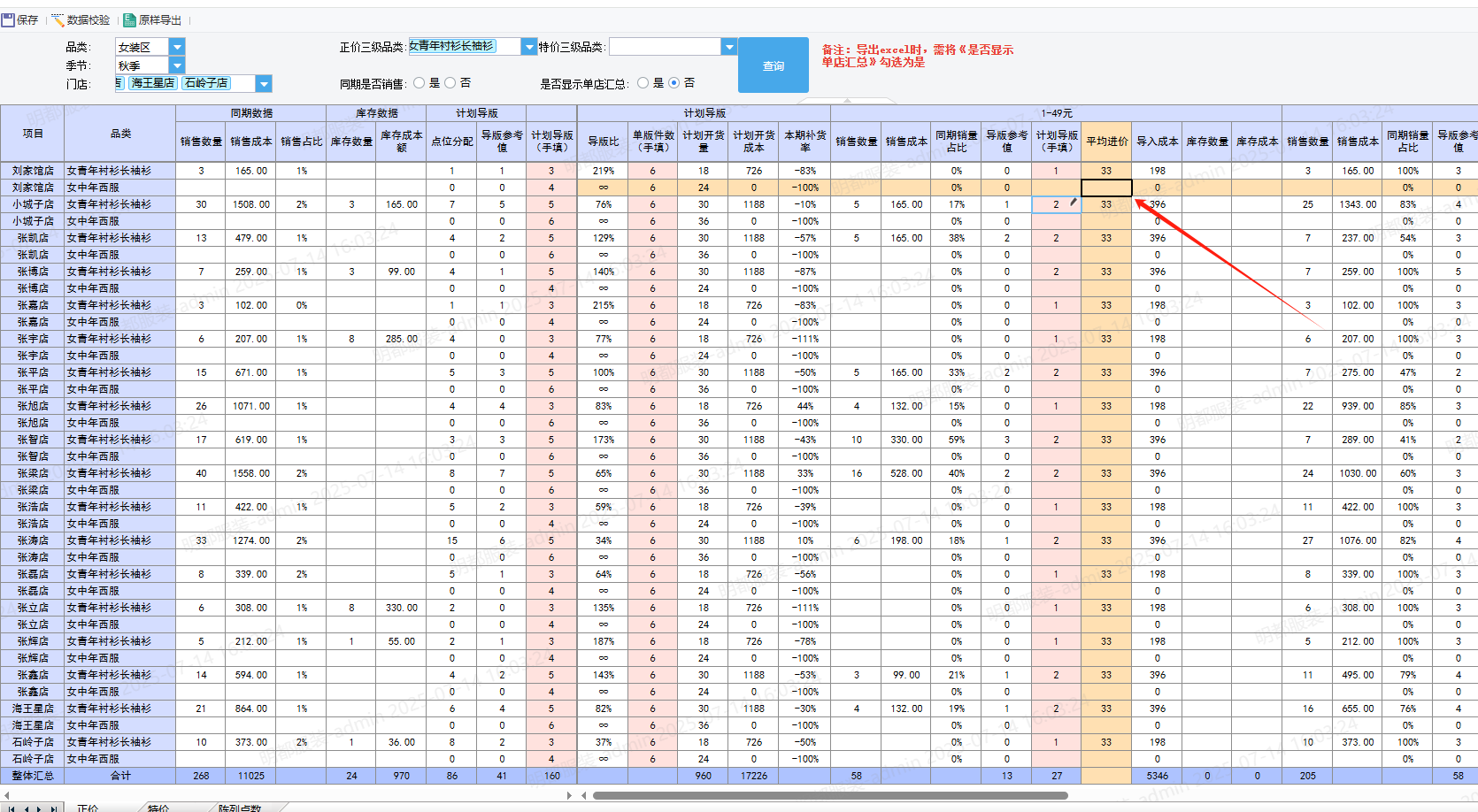Click the 季节 field showing 秋季
This screenshot has height=812, width=1478.
coord(142,65)
